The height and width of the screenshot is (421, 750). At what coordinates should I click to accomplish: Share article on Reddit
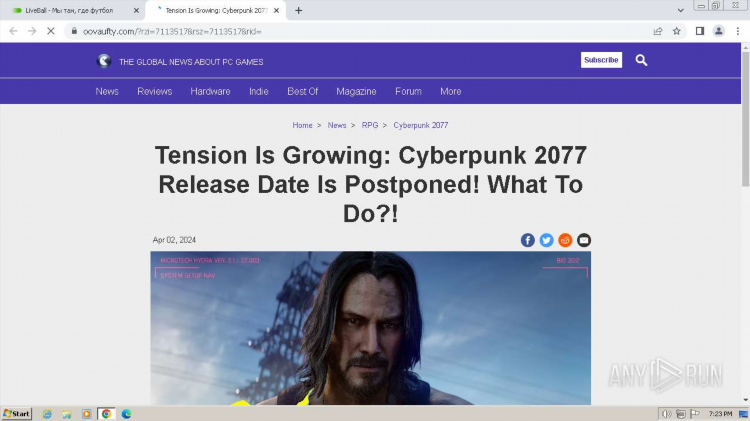[x=565, y=240]
